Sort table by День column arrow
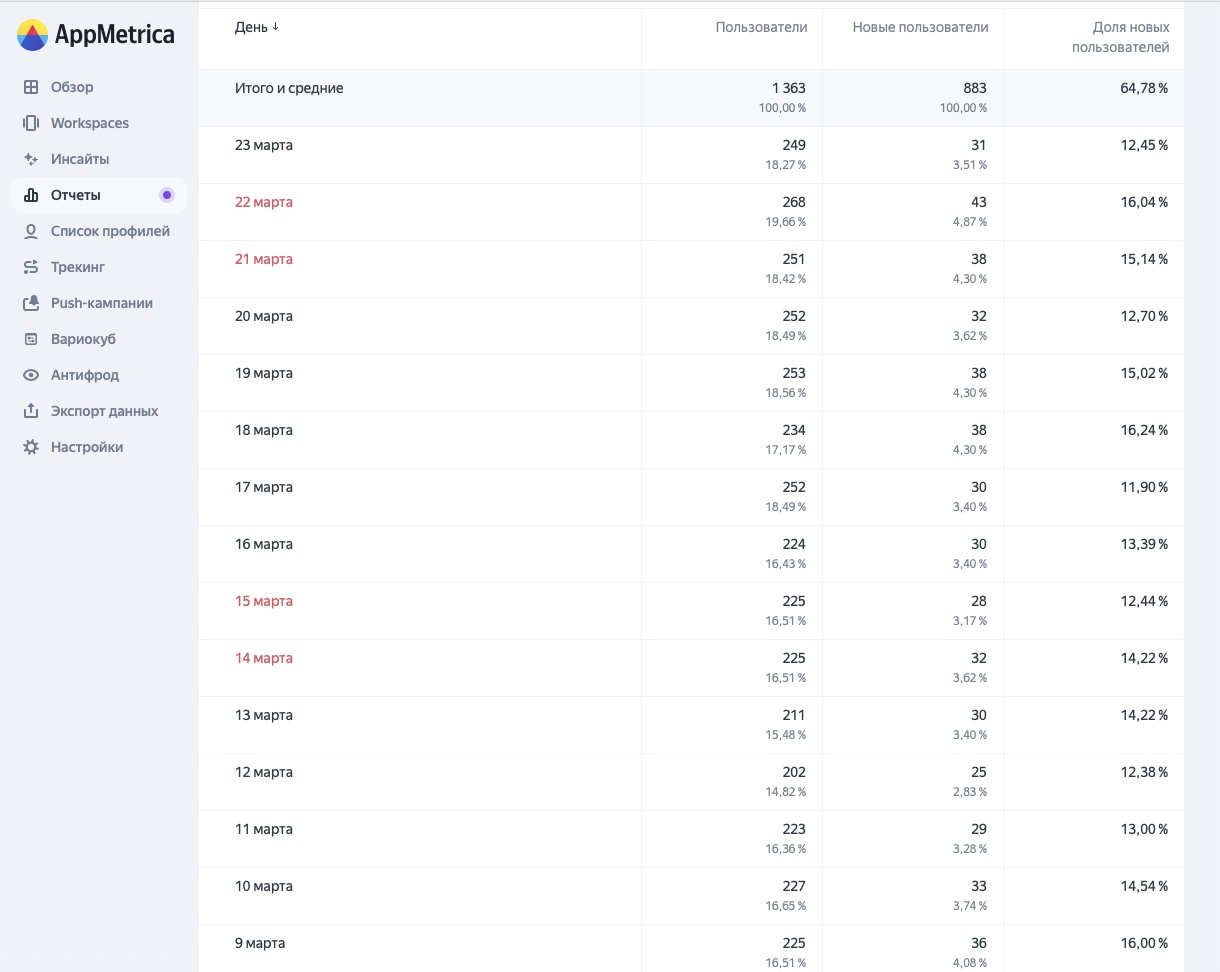 [276, 27]
